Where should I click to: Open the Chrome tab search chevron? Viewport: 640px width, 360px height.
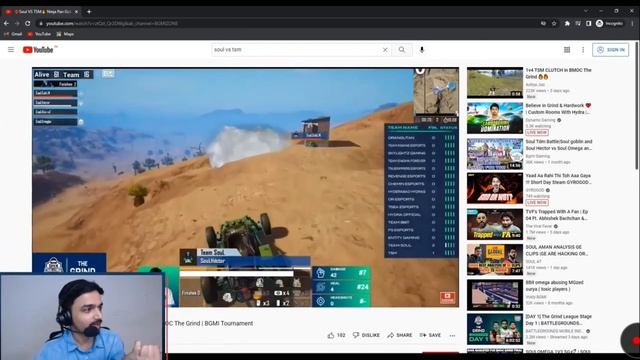click(586, 11)
